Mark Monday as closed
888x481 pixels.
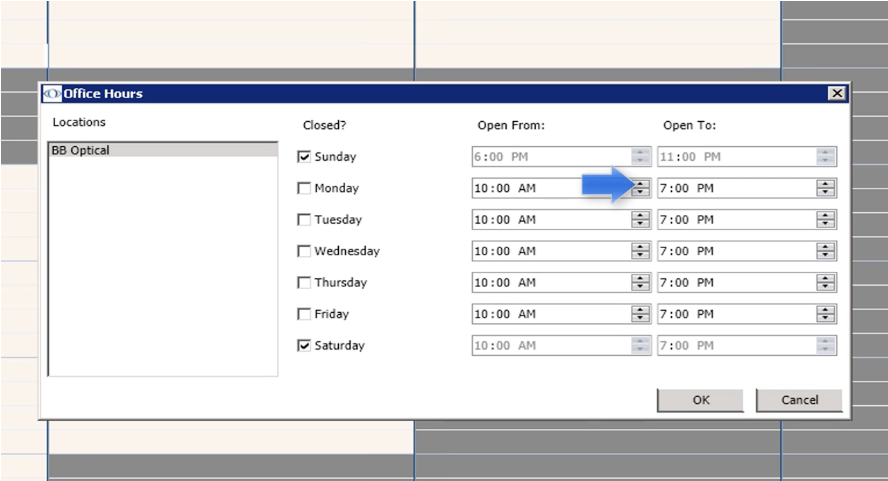[x=305, y=188]
